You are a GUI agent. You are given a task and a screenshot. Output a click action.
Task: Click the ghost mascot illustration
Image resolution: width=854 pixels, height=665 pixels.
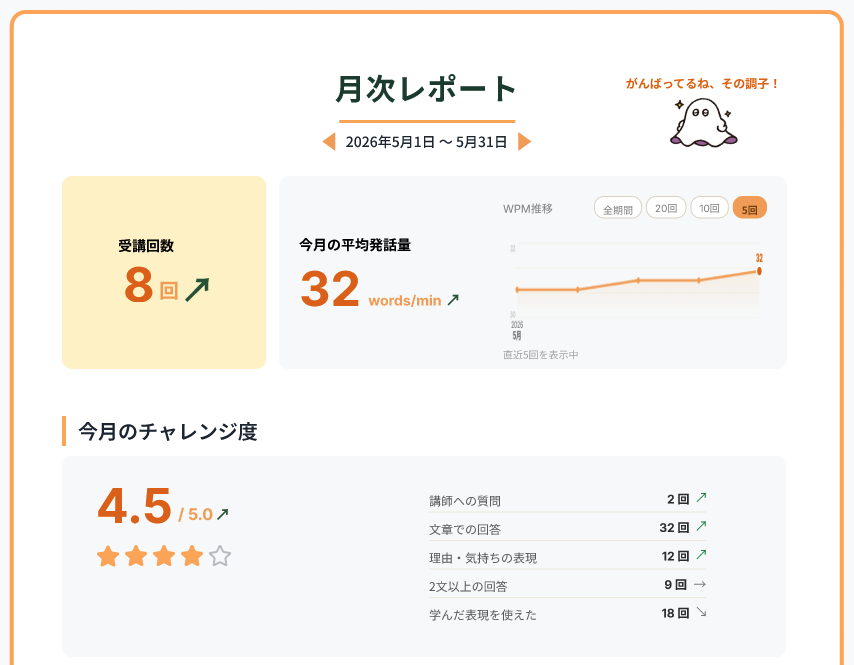[x=704, y=122]
